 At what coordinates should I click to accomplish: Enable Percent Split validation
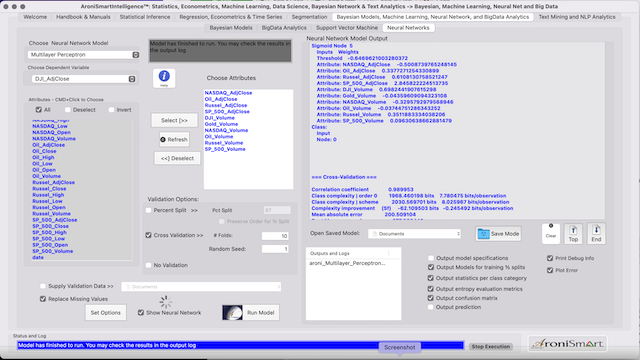[149, 210]
